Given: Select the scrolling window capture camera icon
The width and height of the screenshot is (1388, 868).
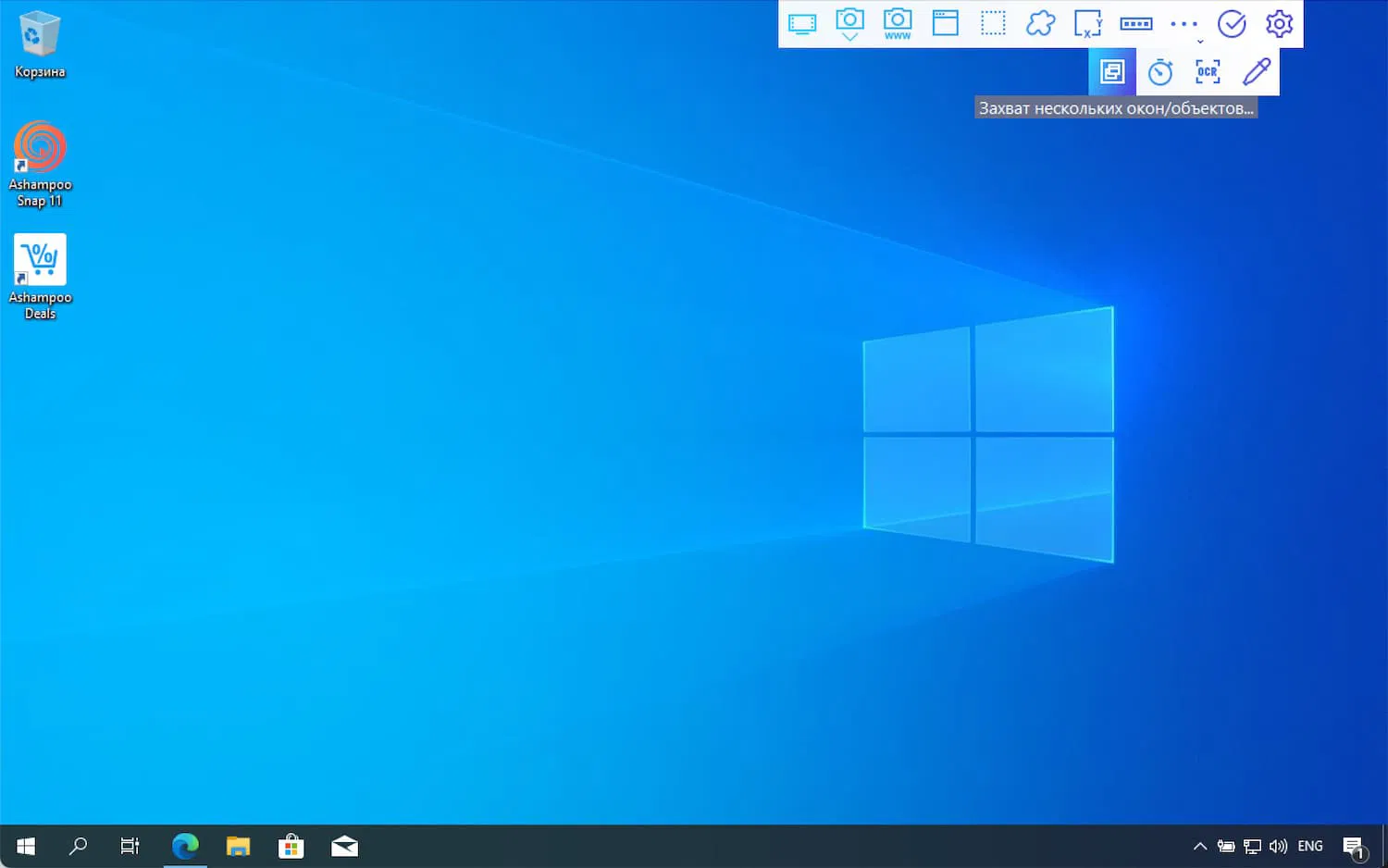Looking at the screenshot, I should pyautogui.click(x=849, y=24).
